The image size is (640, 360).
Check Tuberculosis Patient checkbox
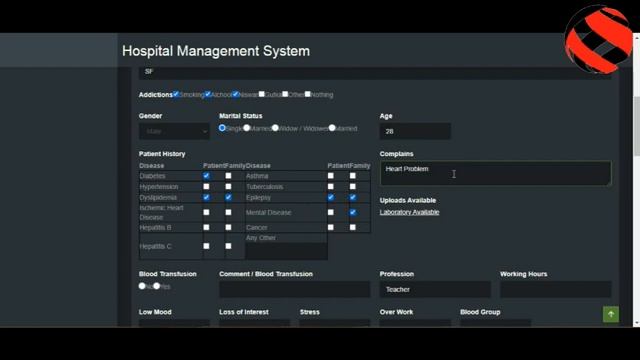click(x=331, y=187)
